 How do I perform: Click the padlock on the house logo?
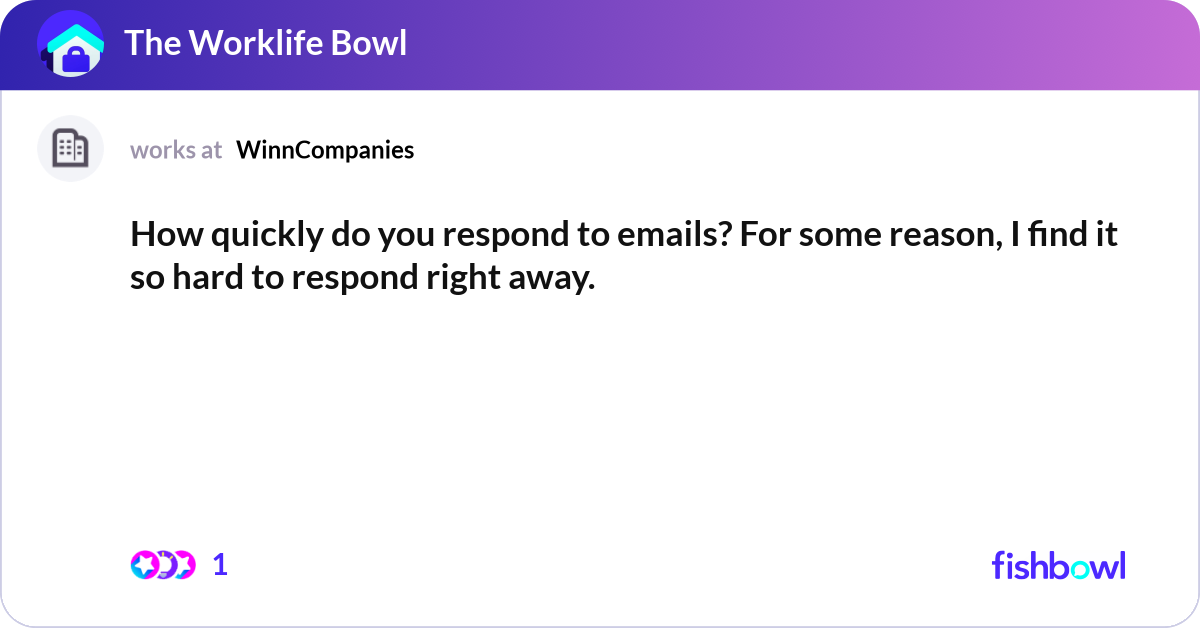[74, 52]
